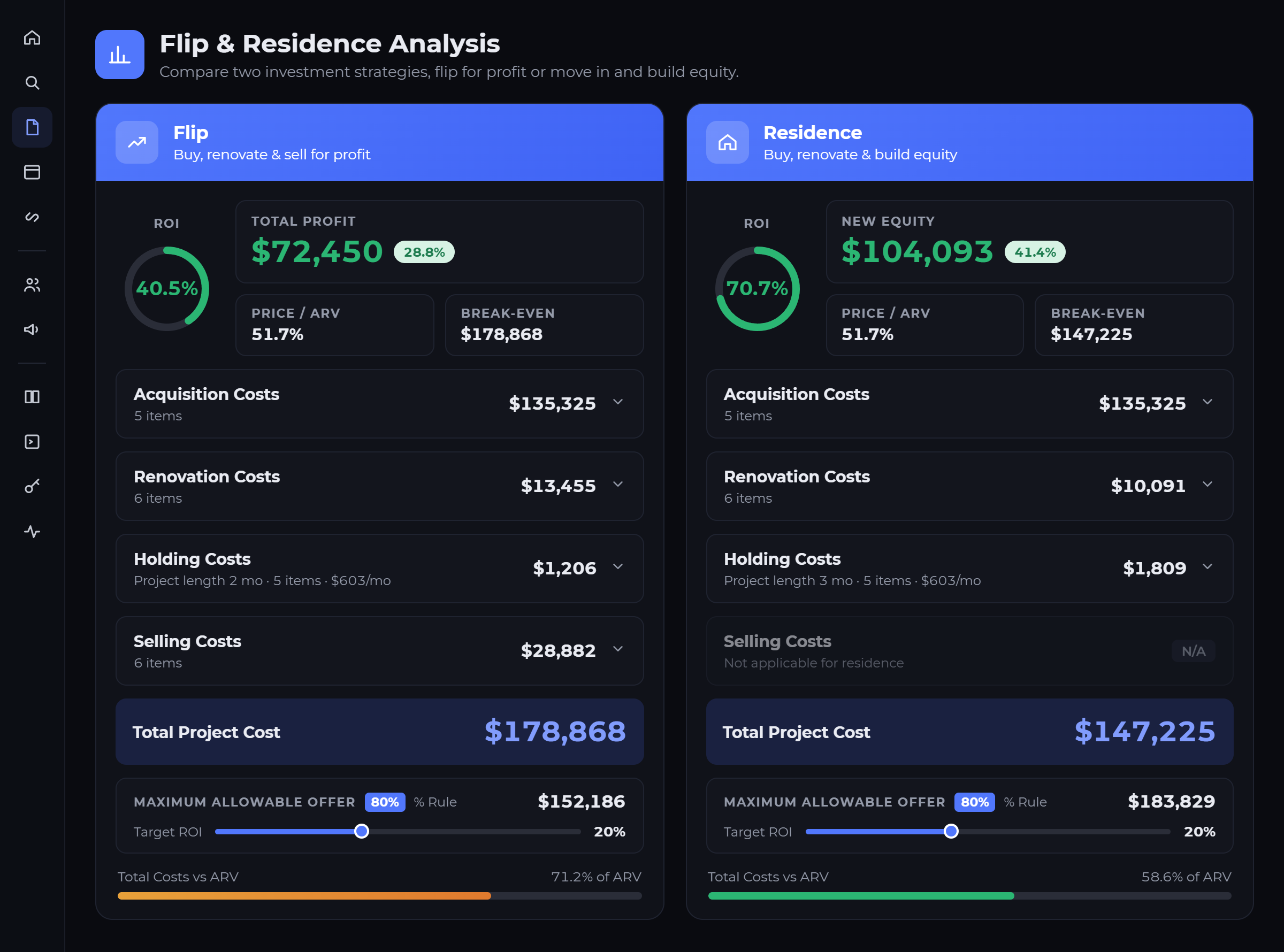Click the Flip Total Costs vs ARV bar
Viewport: 1284px width, 952px height.
[379, 895]
